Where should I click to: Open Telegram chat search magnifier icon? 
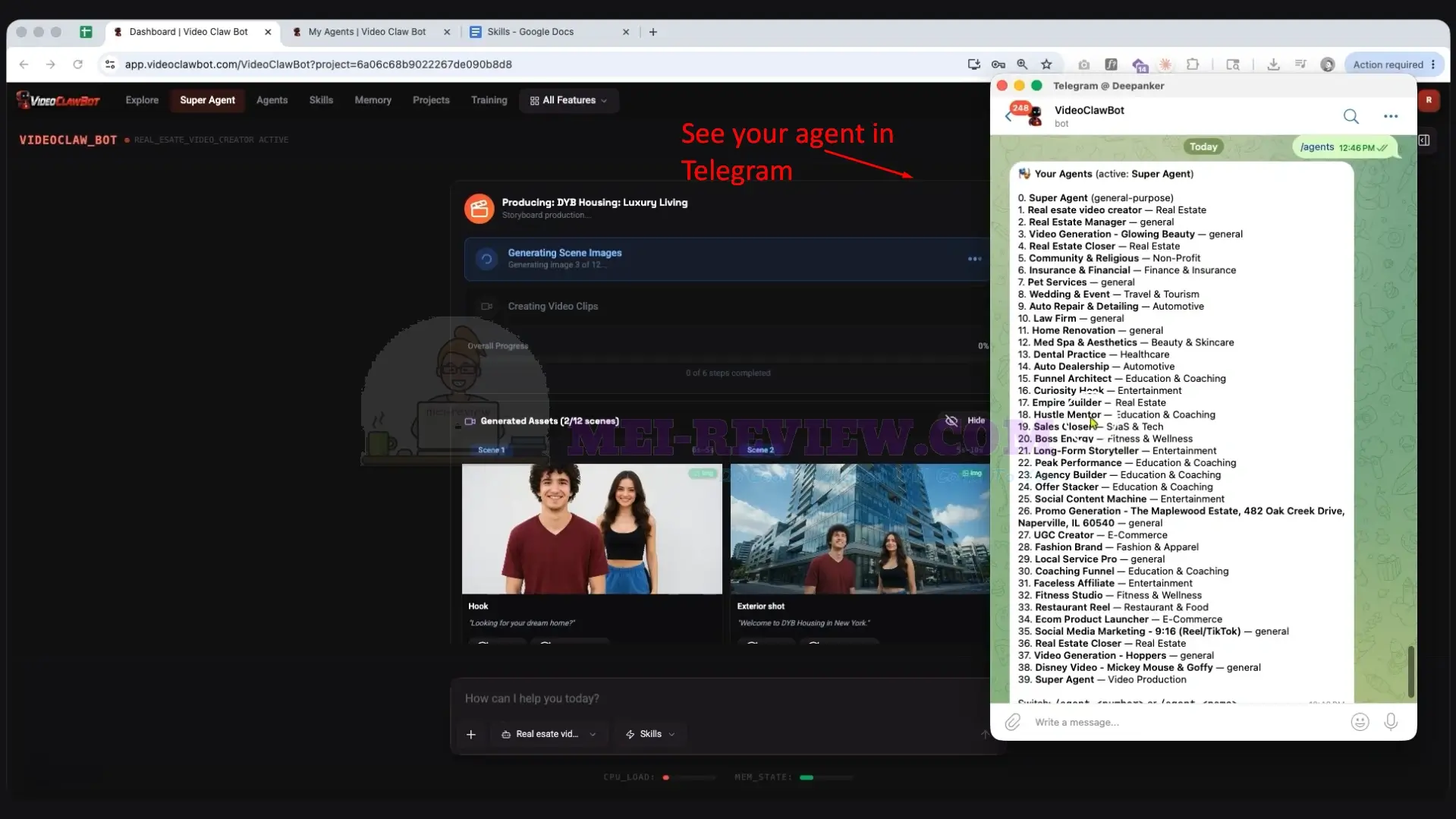[1351, 116]
